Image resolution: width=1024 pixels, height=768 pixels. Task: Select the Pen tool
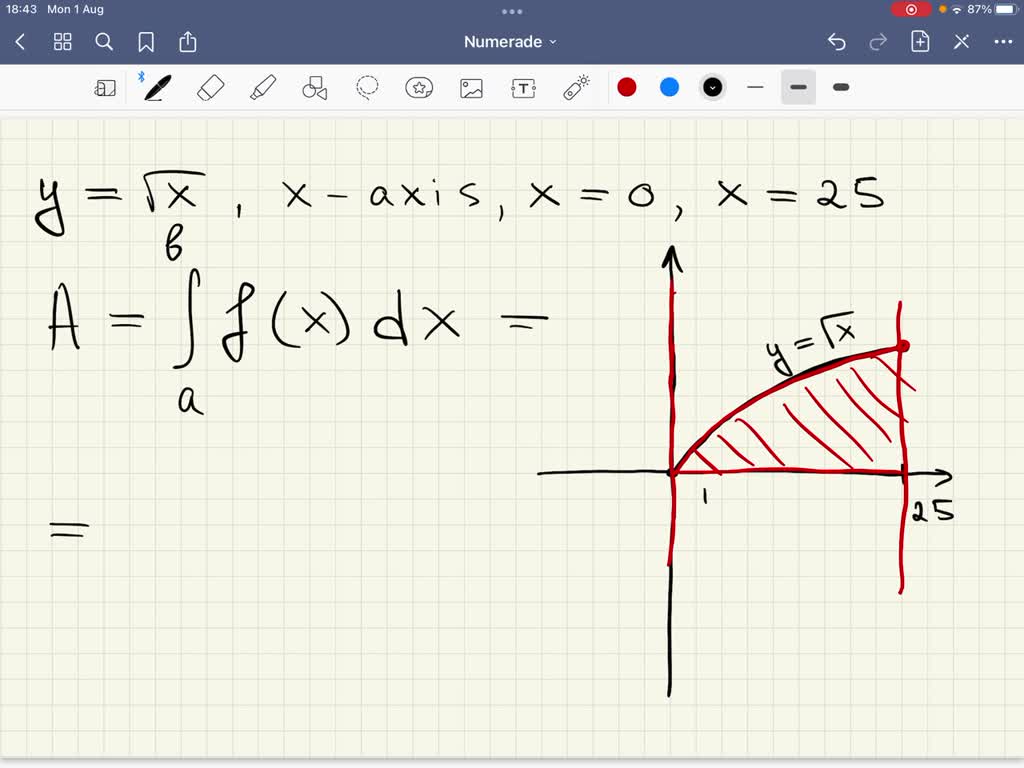coord(155,87)
